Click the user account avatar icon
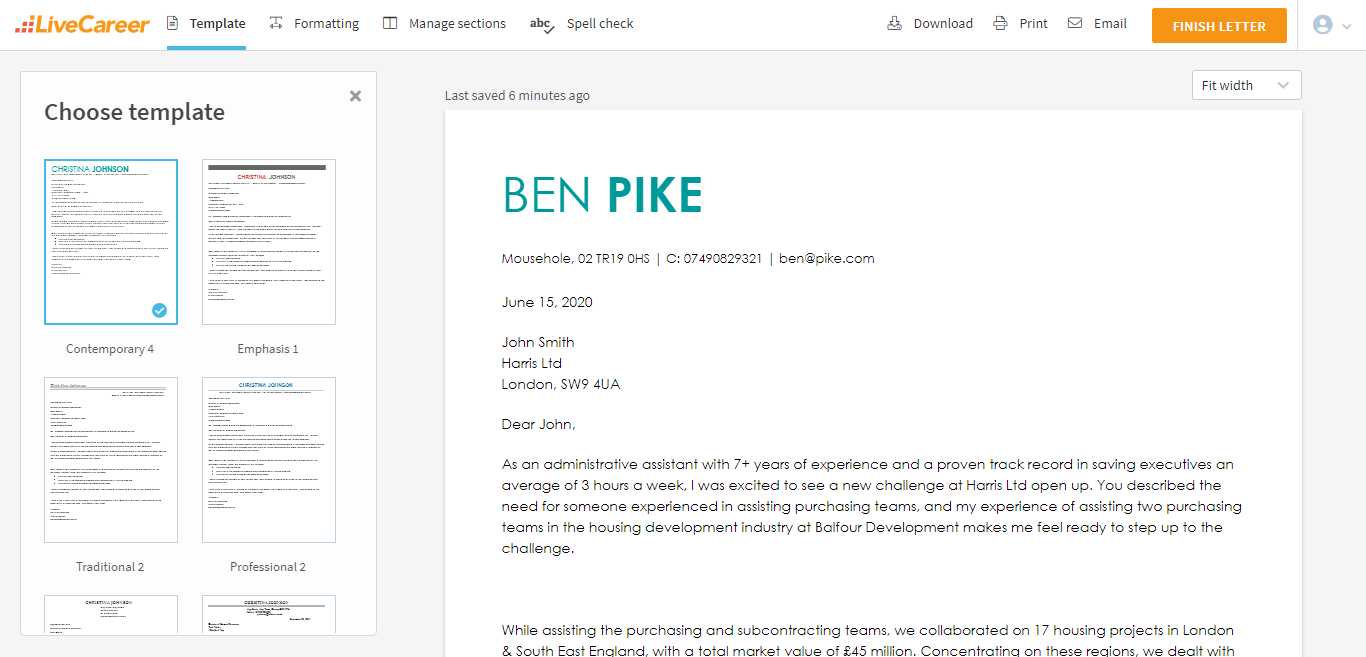This screenshot has width=1366, height=657. (1322, 25)
